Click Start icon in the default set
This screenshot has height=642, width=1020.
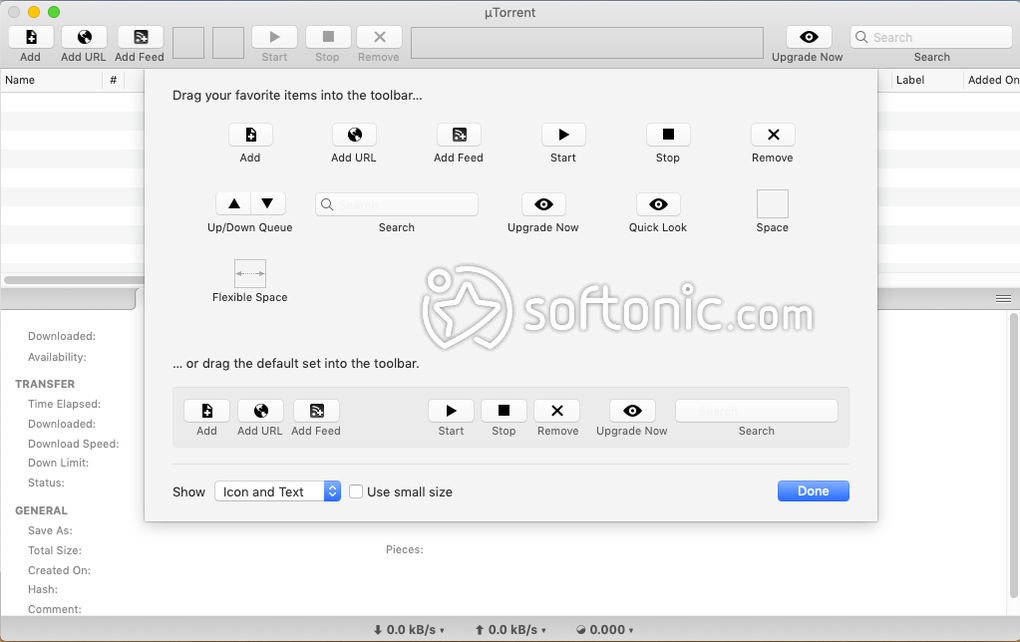click(x=451, y=410)
